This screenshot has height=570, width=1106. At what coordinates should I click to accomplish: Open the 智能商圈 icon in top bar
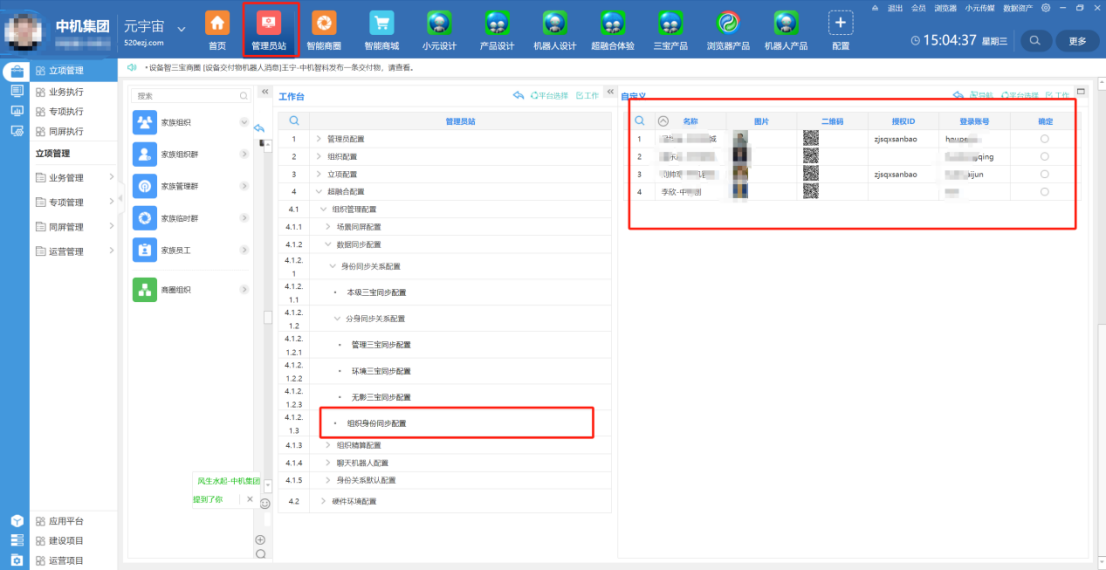[x=324, y=23]
